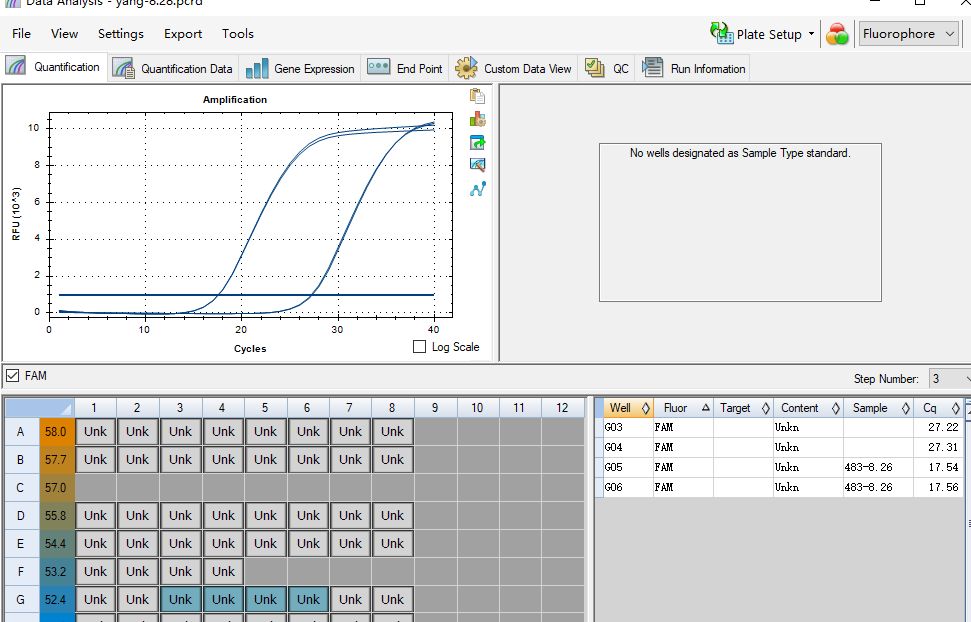971x622 pixels.
Task: Open the View menu
Action: 64,33
